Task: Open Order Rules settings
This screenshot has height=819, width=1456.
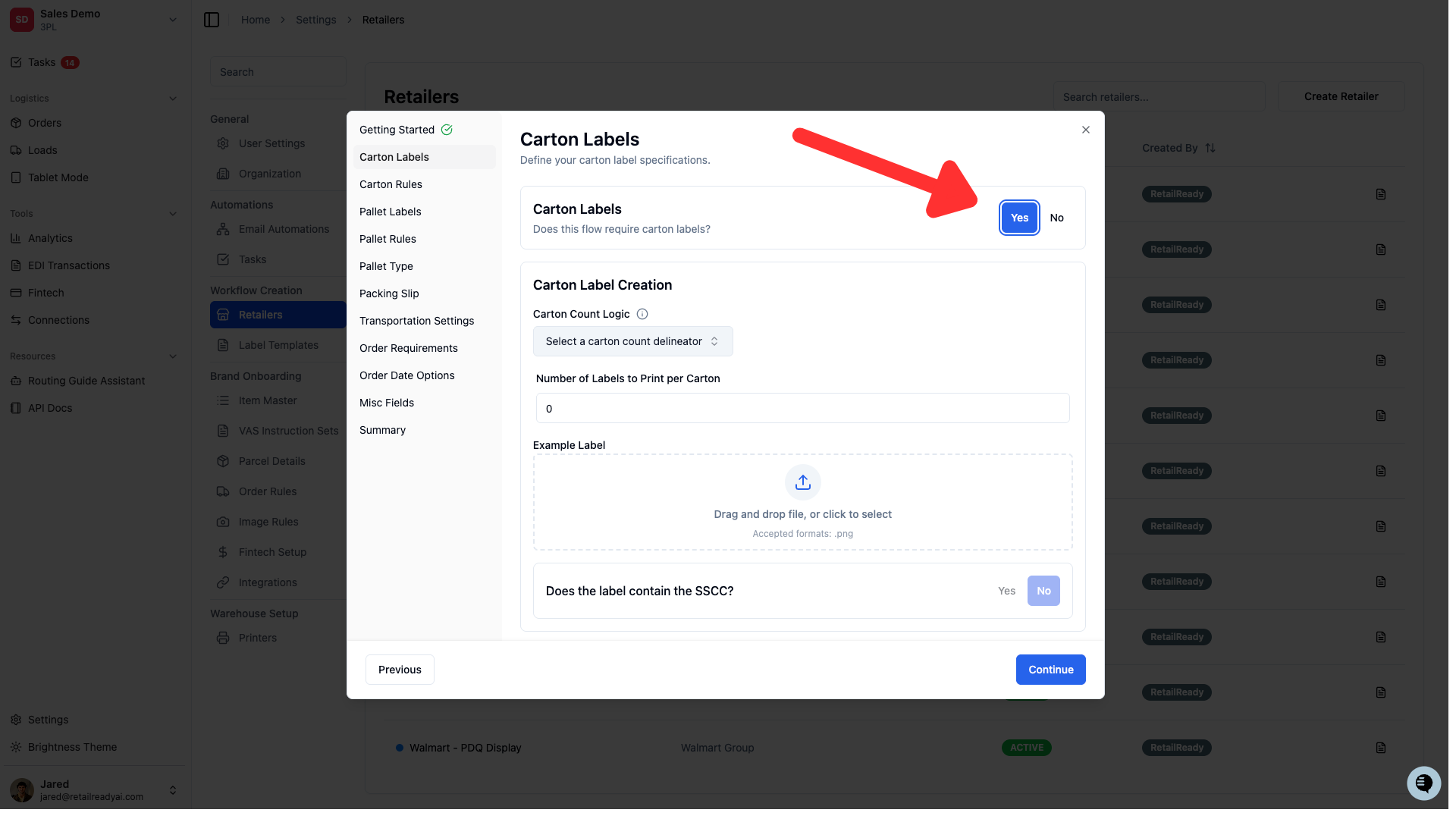Action: tap(268, 491)
